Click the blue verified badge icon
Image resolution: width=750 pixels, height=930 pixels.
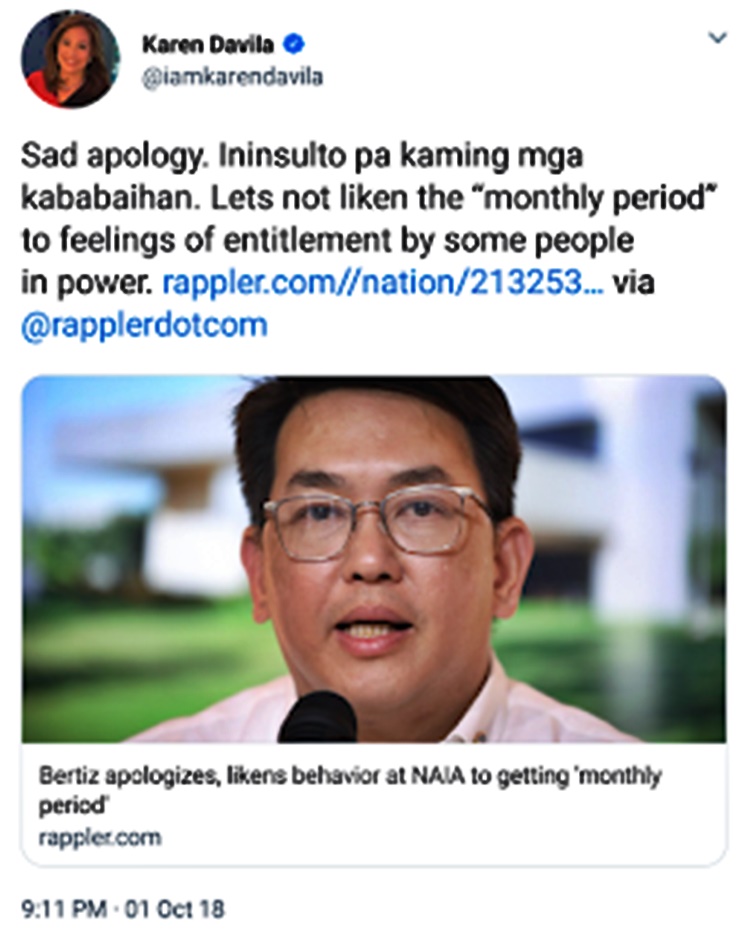coord(295,44)
